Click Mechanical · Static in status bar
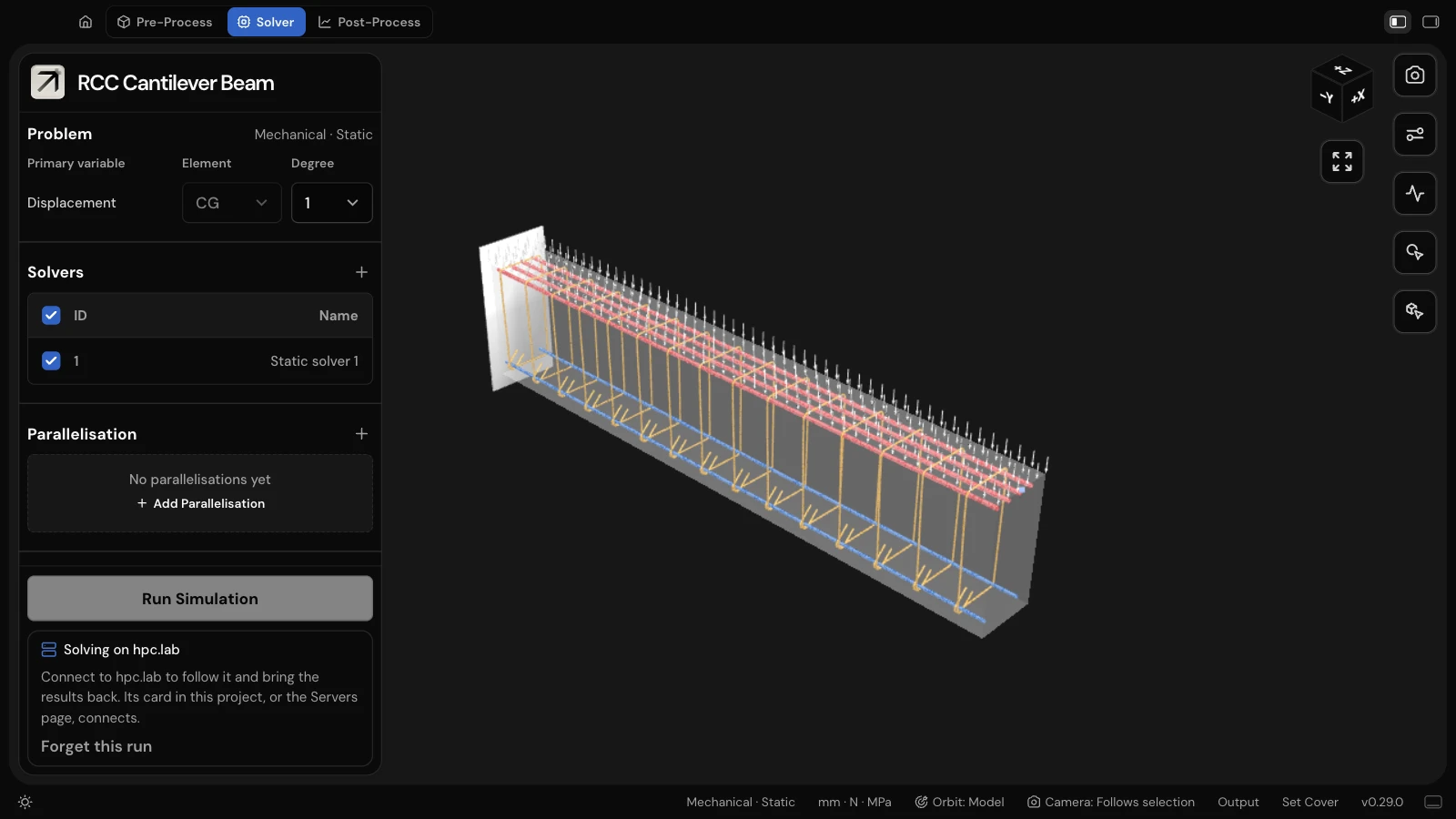1456x819 pixels. pyautogui.click(x=741, y=802)
